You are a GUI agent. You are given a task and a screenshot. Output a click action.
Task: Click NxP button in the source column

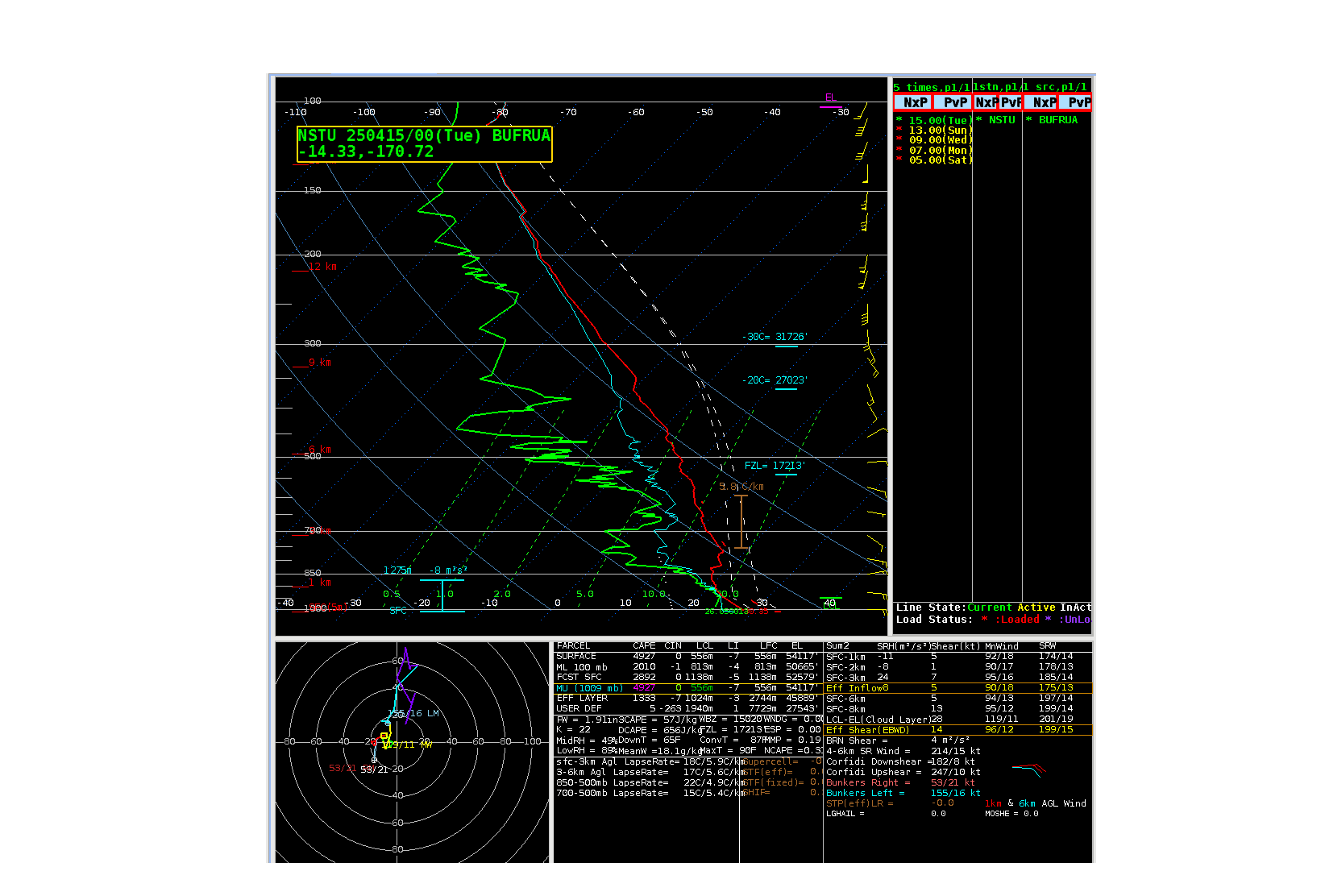tap(1043, 102)
